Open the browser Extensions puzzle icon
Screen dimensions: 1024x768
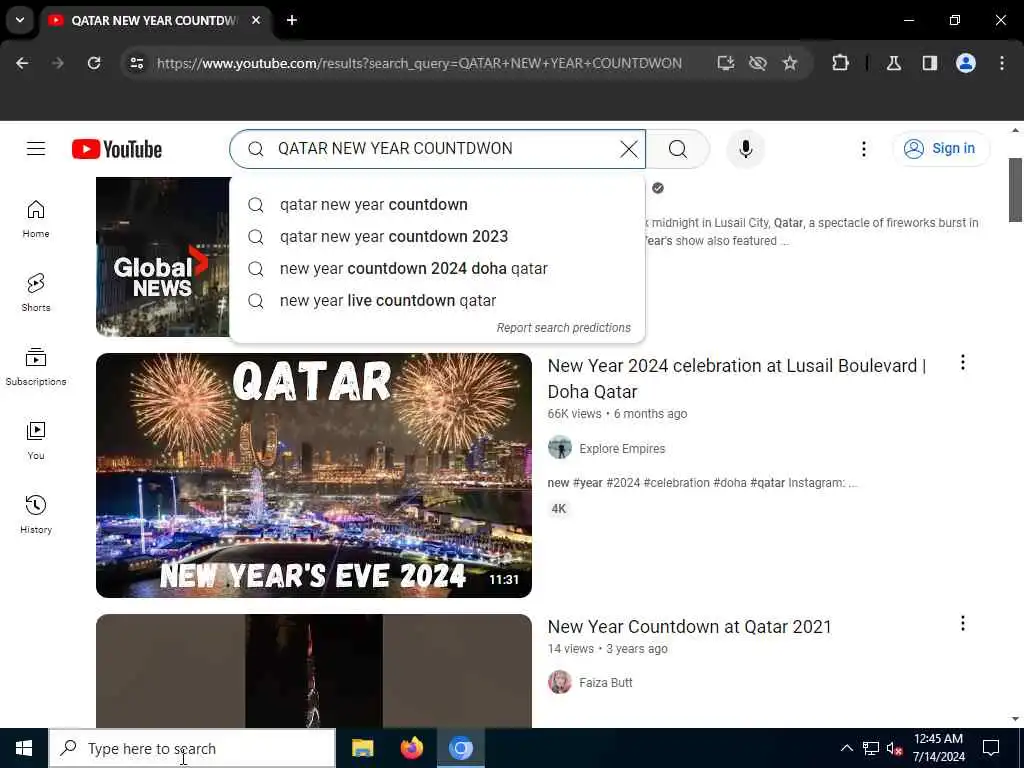[840, 63]
